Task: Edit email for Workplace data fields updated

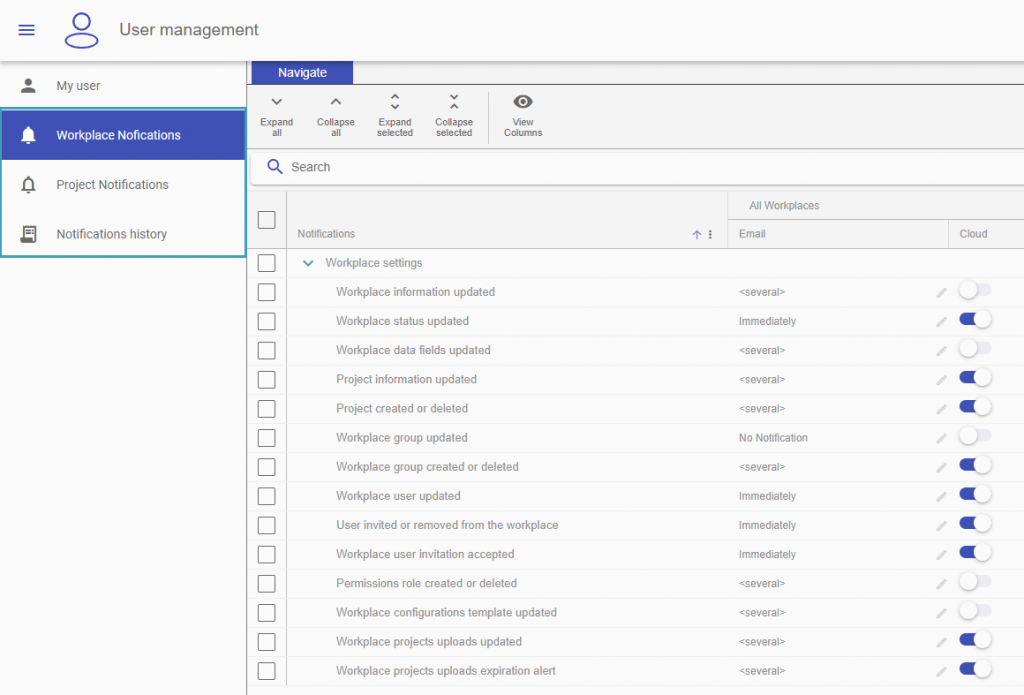Action: click(941, 351)
